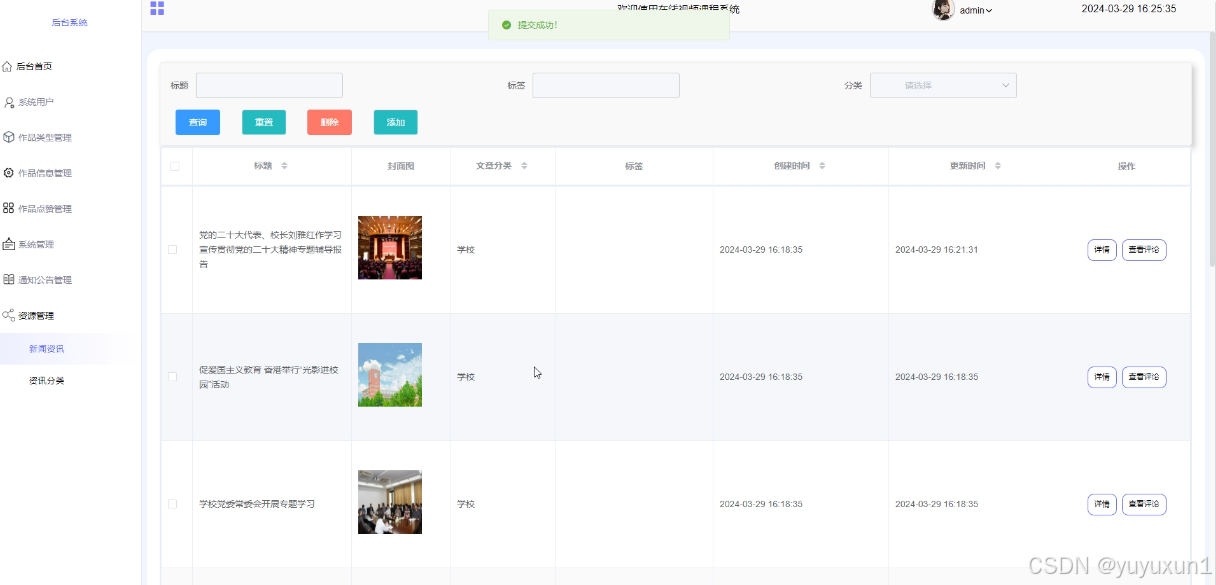Select 新闻资讯 in the sidebar
1216x585 pixels.
[x=46, y=349]
